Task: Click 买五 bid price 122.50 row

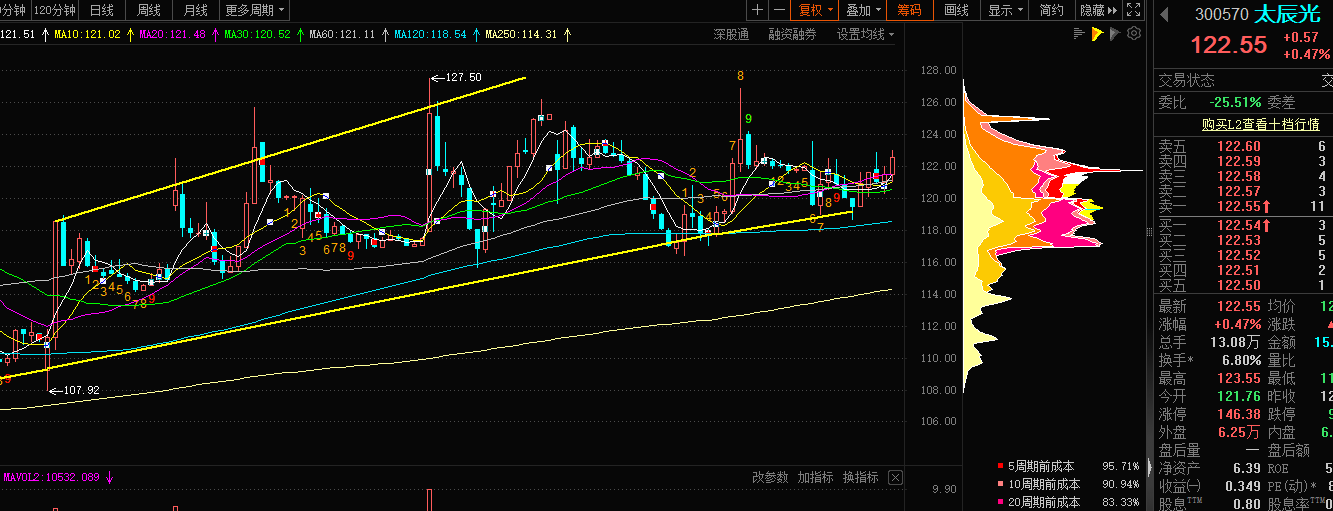Action: [x=1244, y=285]
